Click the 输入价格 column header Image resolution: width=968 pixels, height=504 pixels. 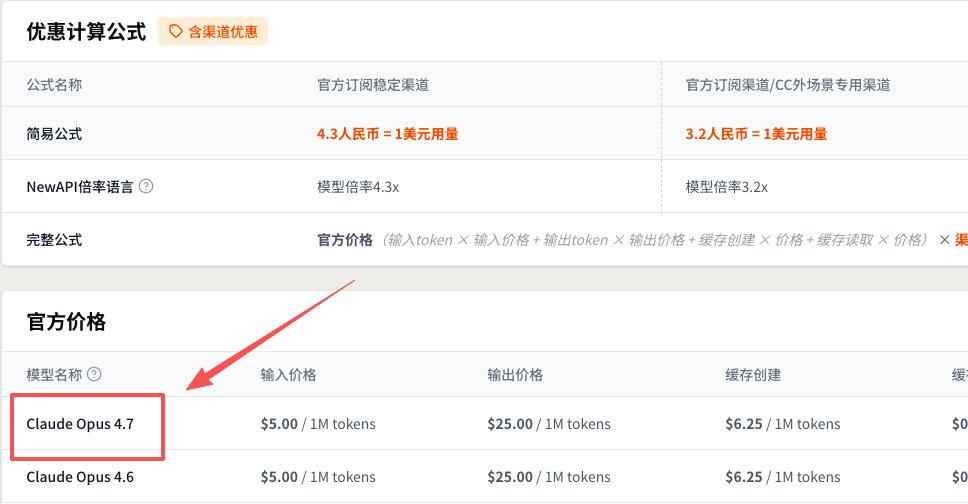(x=288, y=374)
